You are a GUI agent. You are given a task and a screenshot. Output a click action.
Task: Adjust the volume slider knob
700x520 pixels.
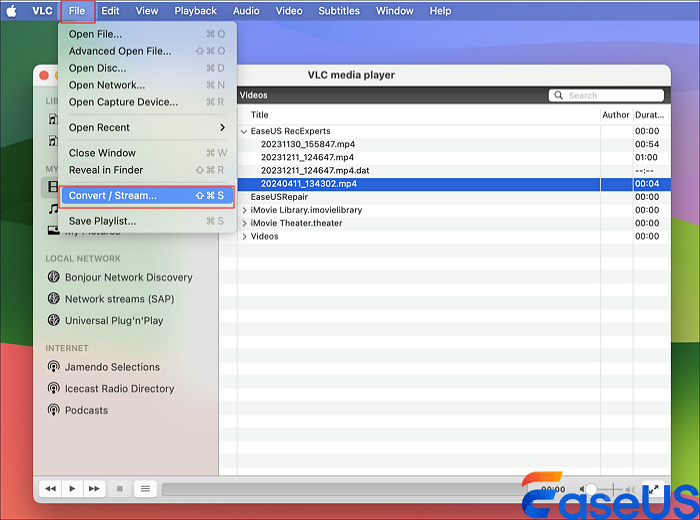tap(591, 489)
